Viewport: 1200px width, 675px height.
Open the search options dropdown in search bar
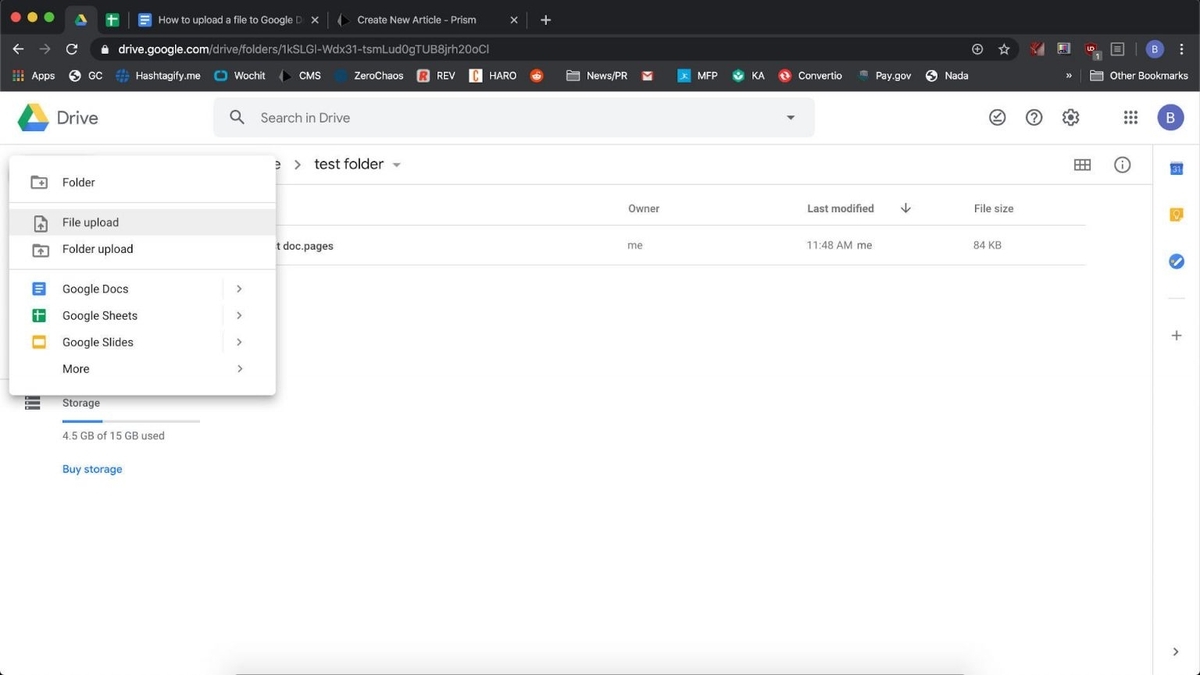790,117
